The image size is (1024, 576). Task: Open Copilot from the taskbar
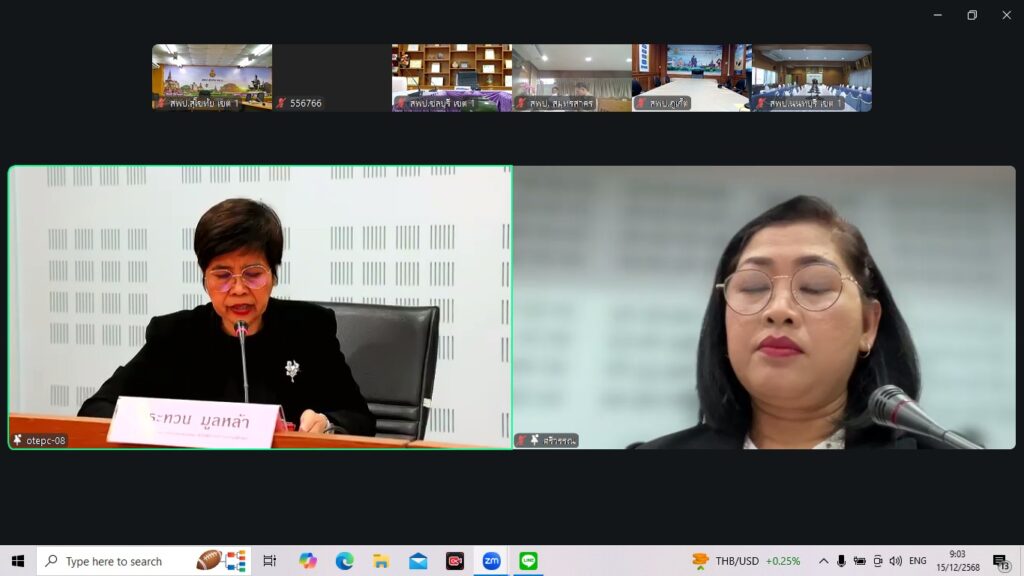(x=307, y=561)
